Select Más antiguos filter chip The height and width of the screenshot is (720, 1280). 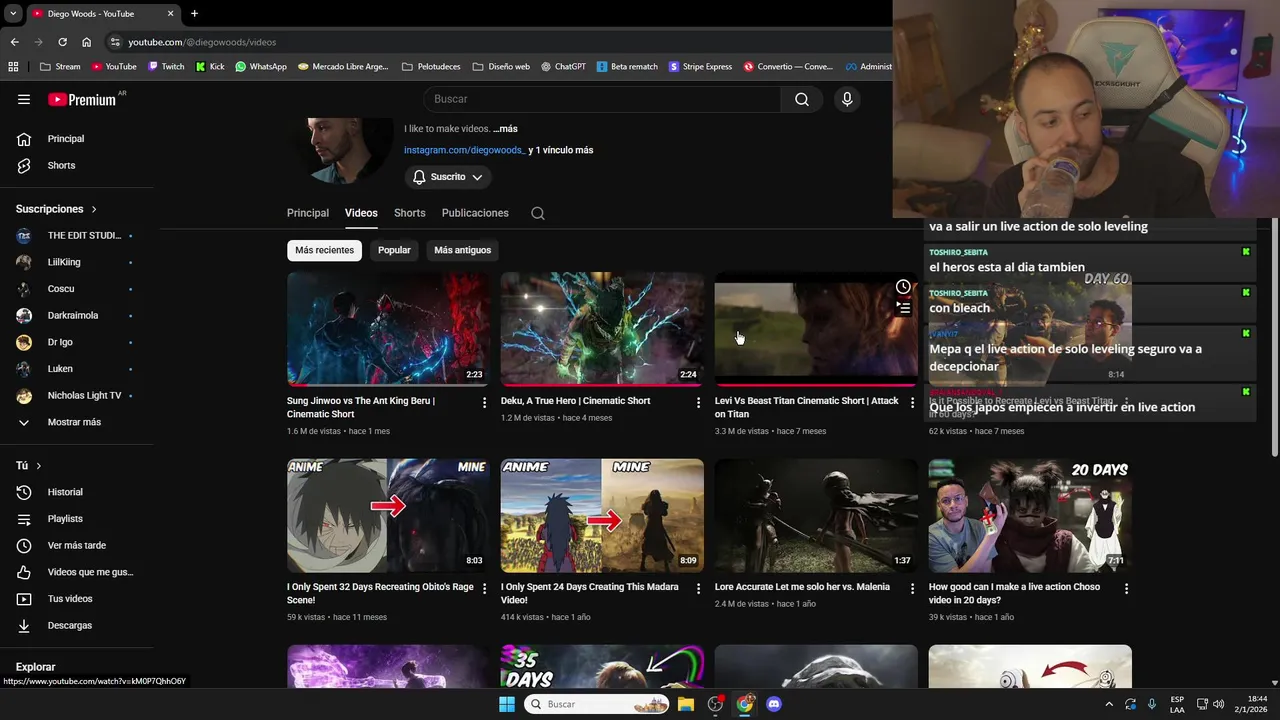click(463, 250)
